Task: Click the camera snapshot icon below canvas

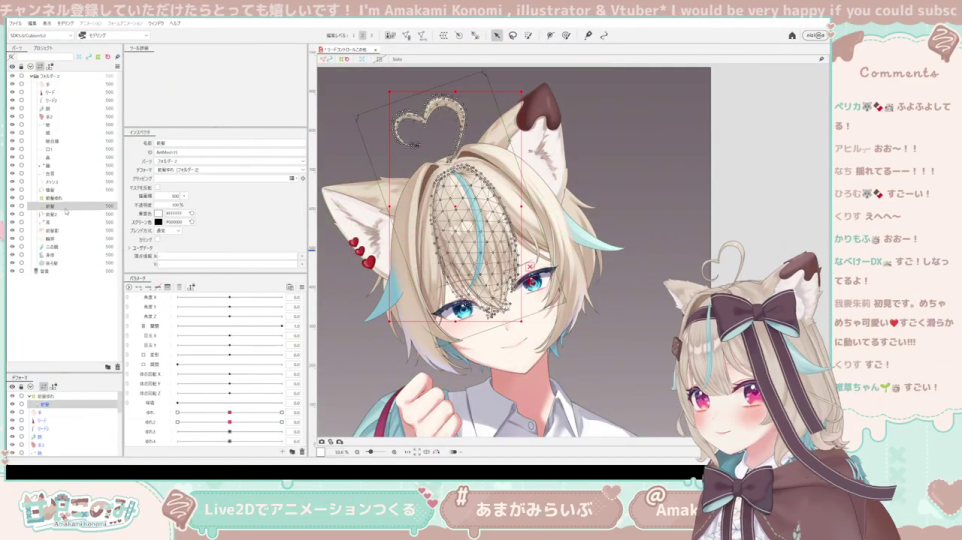Action: pos(321,442)
